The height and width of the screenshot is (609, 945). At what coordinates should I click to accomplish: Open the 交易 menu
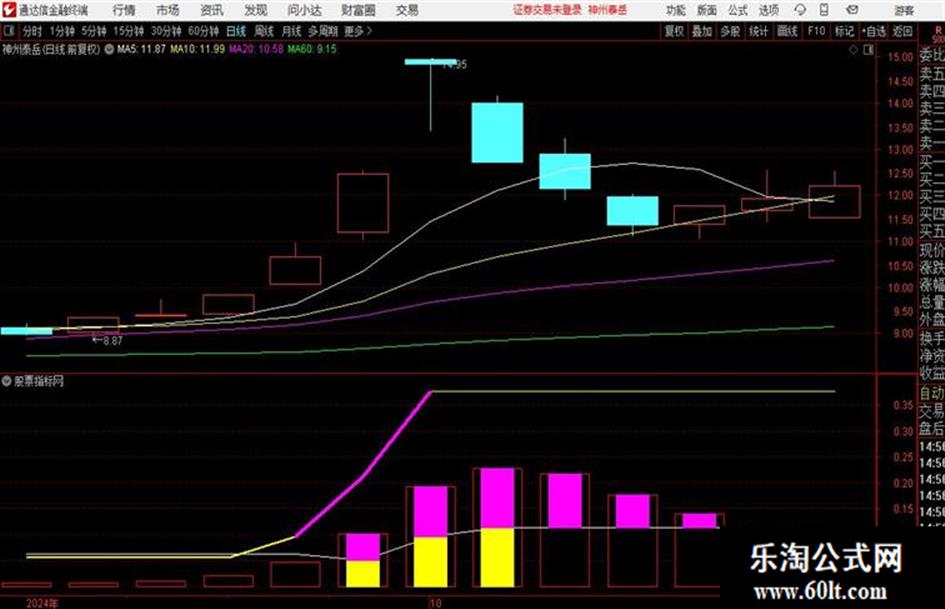click(407, 10)
